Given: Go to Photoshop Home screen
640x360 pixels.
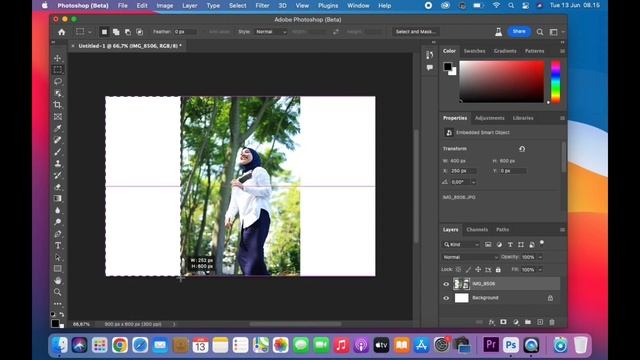Looking at the screenshot, I should (x=62, y=32).
